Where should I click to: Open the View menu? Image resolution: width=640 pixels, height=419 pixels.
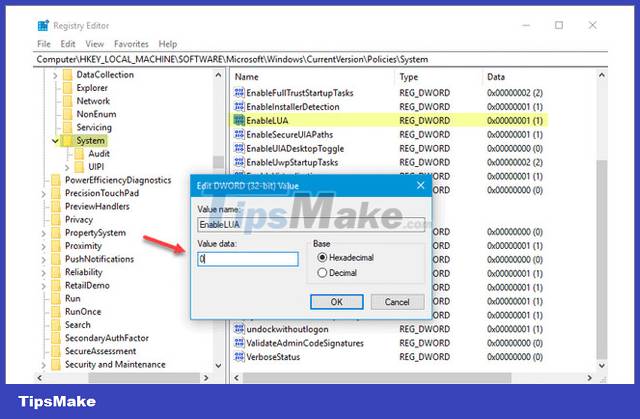[94, 44]
